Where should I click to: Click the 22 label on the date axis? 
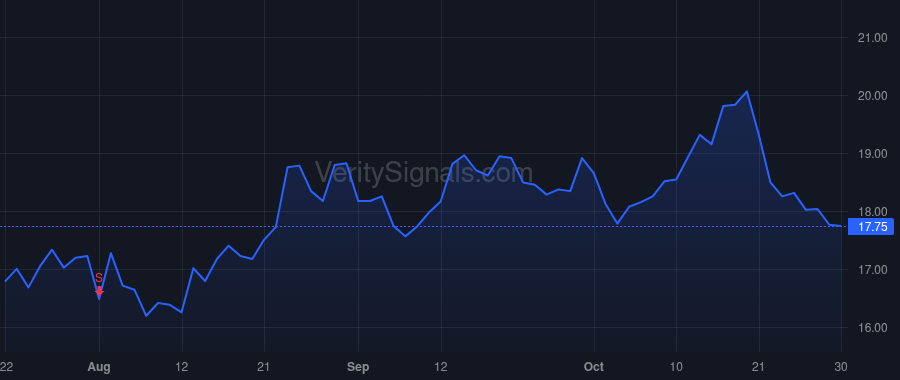6,367
